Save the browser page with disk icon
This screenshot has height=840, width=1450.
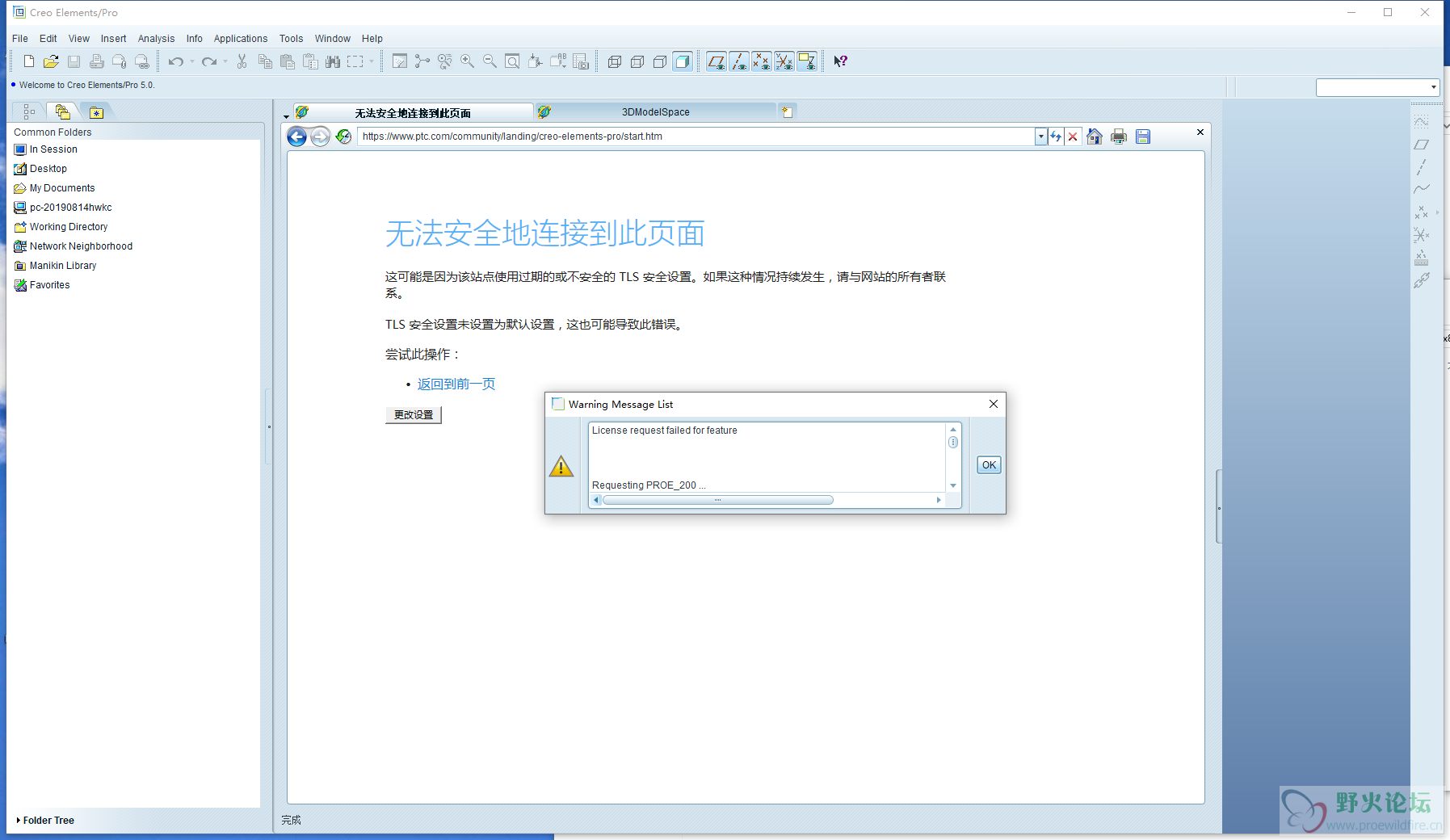click(x=1142, y=136)
